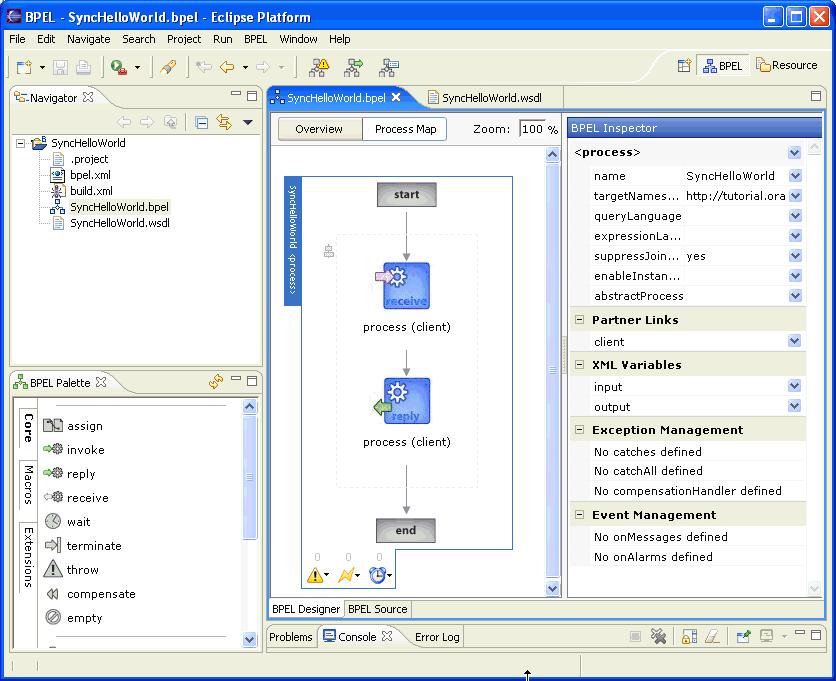Open the dropdown for input variable
Screen dimensions: 836x681
click(x=794, y=386)
